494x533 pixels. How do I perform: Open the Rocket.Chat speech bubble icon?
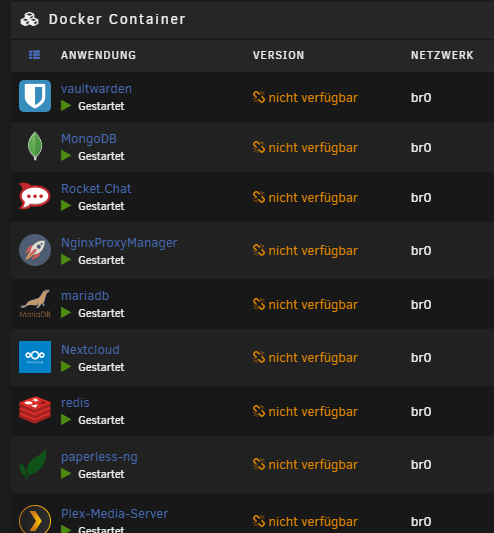tap(35, 196)
